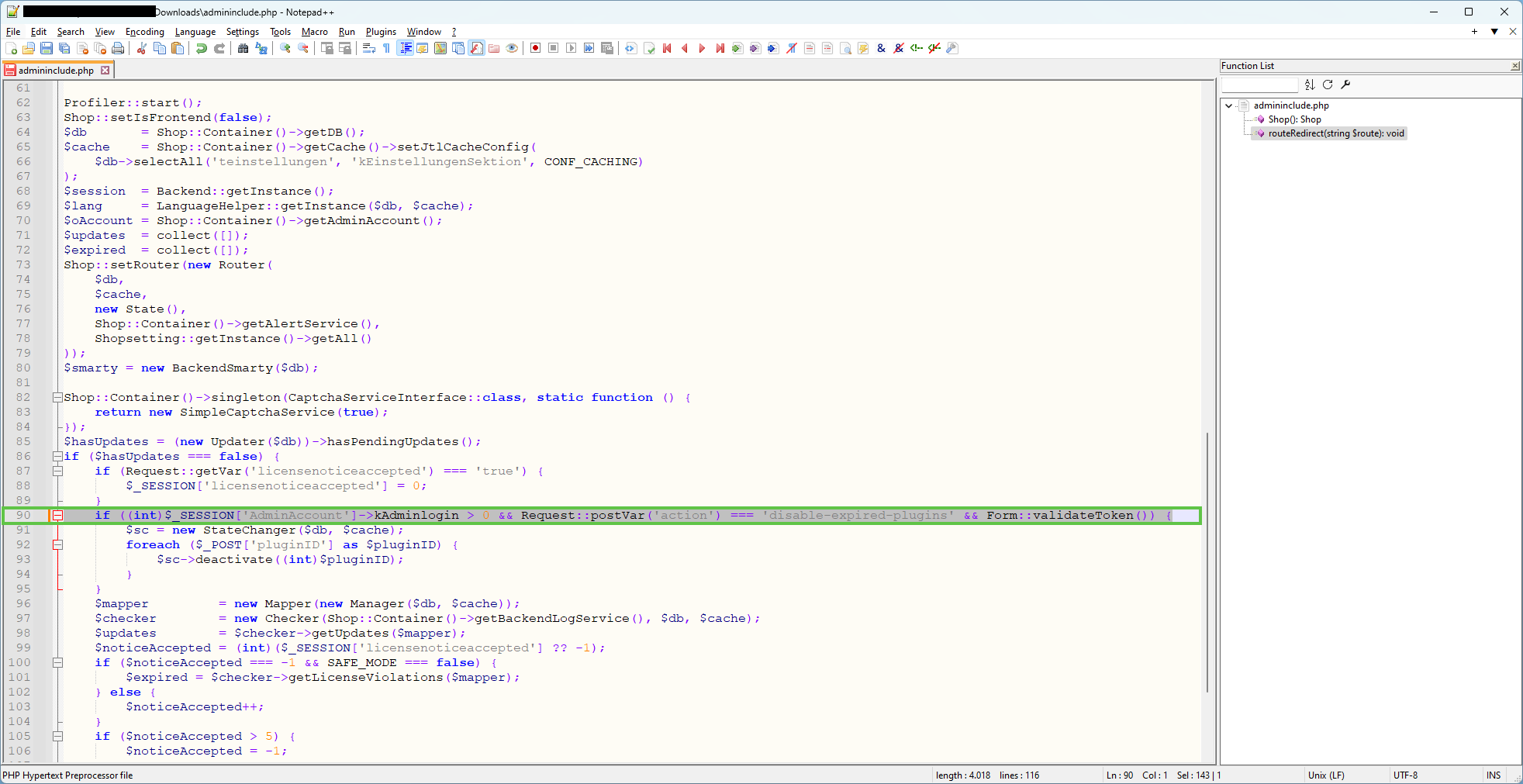This screenshot has height=784, width=1523.
Task: Click the Cut scissors icon
Action: tap(142, 48)
